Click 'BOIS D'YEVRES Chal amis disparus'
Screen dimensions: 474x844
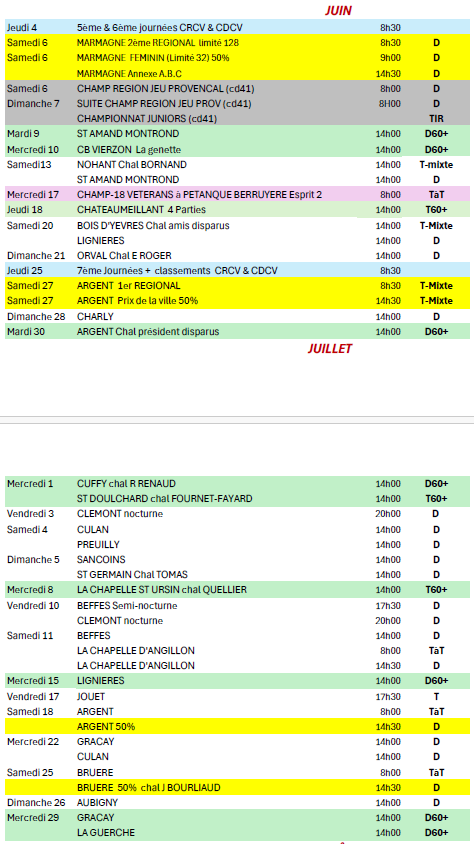tap(153, 226)
